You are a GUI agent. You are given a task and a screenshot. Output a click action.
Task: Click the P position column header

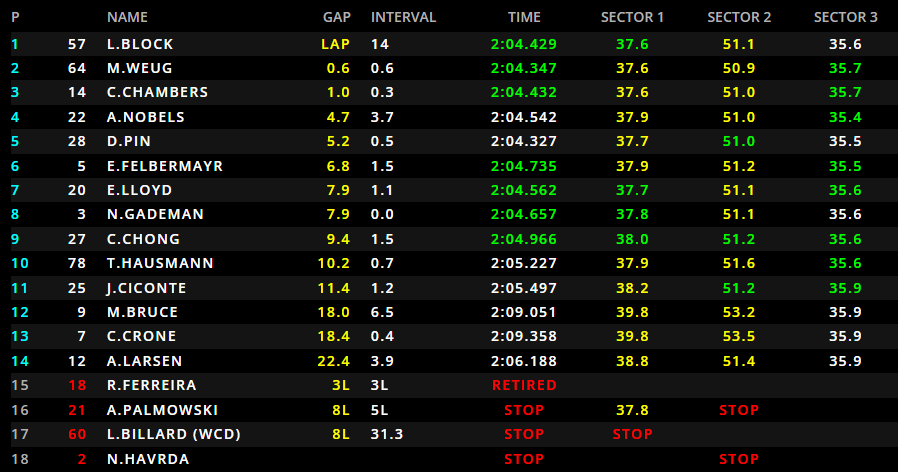(x=15, y=17)
